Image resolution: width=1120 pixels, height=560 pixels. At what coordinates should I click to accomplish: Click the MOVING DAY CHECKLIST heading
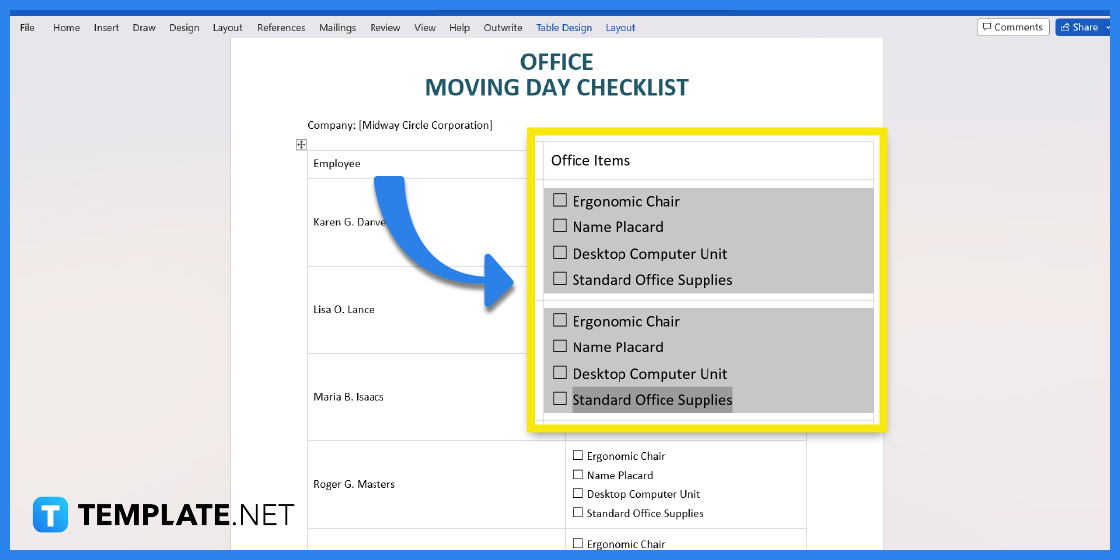[556, 88]
